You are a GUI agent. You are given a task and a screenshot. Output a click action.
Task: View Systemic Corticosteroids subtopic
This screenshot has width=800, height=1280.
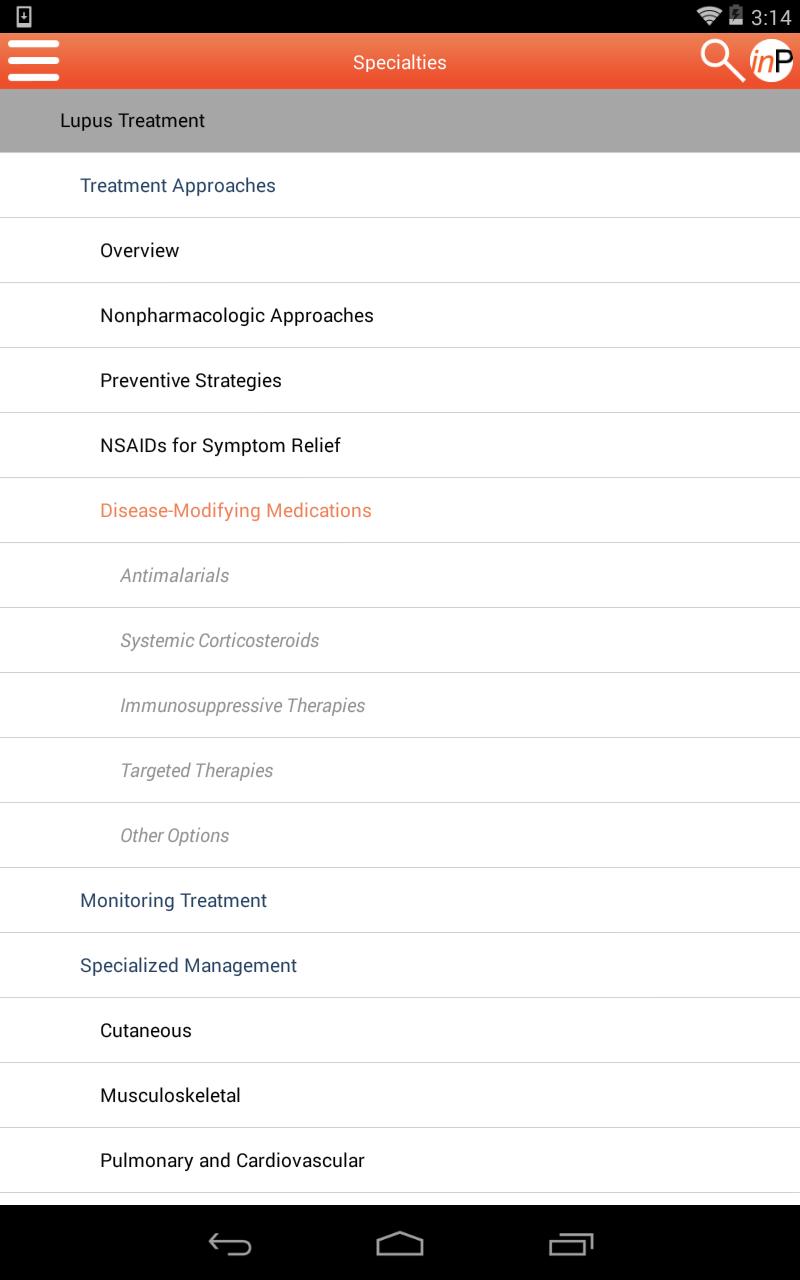pyautogui.click(x=220, y=641)
